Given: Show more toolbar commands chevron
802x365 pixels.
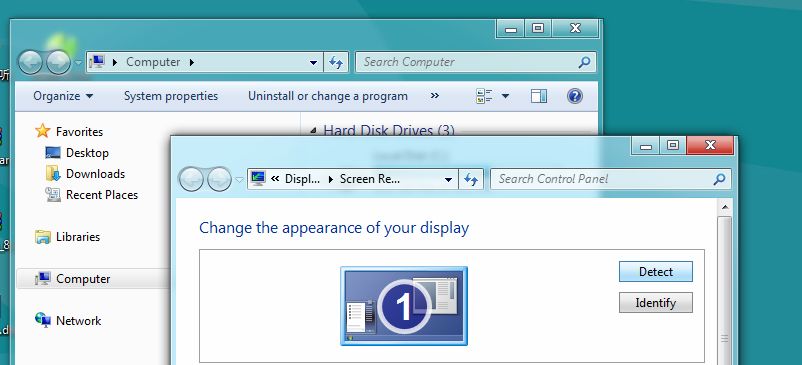Looking at the screenshot, I should click(435, 96).
